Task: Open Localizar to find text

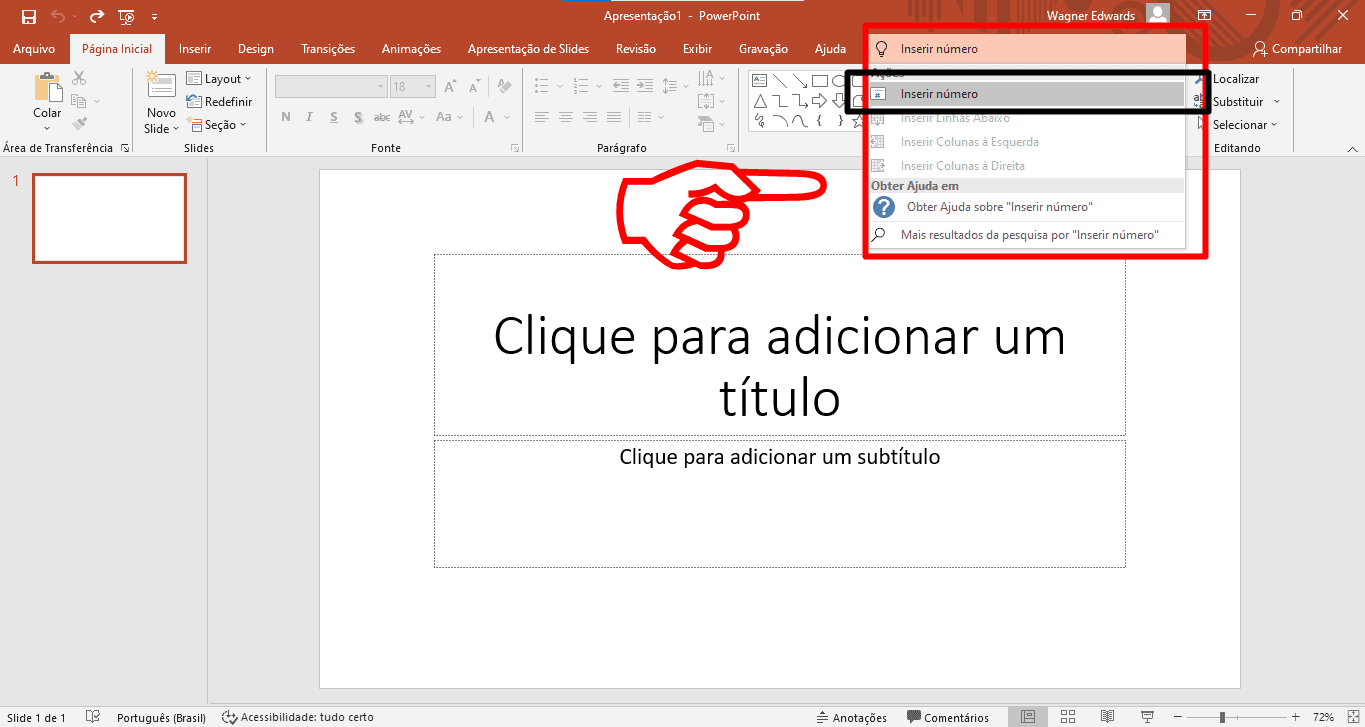Action: [x=1234, y=78]
